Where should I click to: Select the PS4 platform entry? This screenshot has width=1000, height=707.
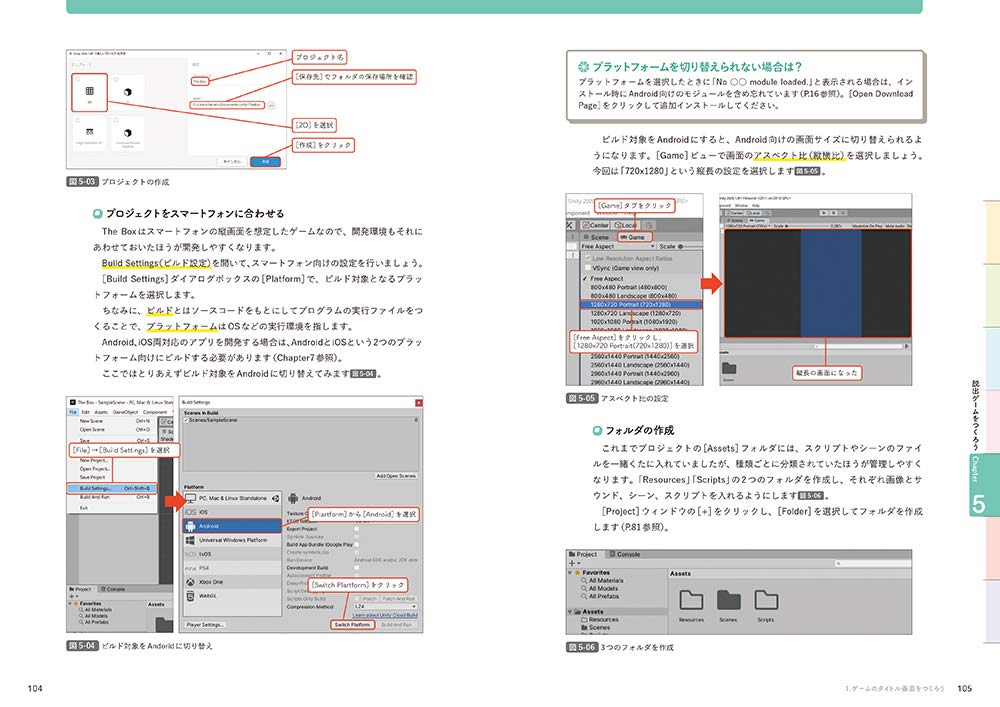232,568
